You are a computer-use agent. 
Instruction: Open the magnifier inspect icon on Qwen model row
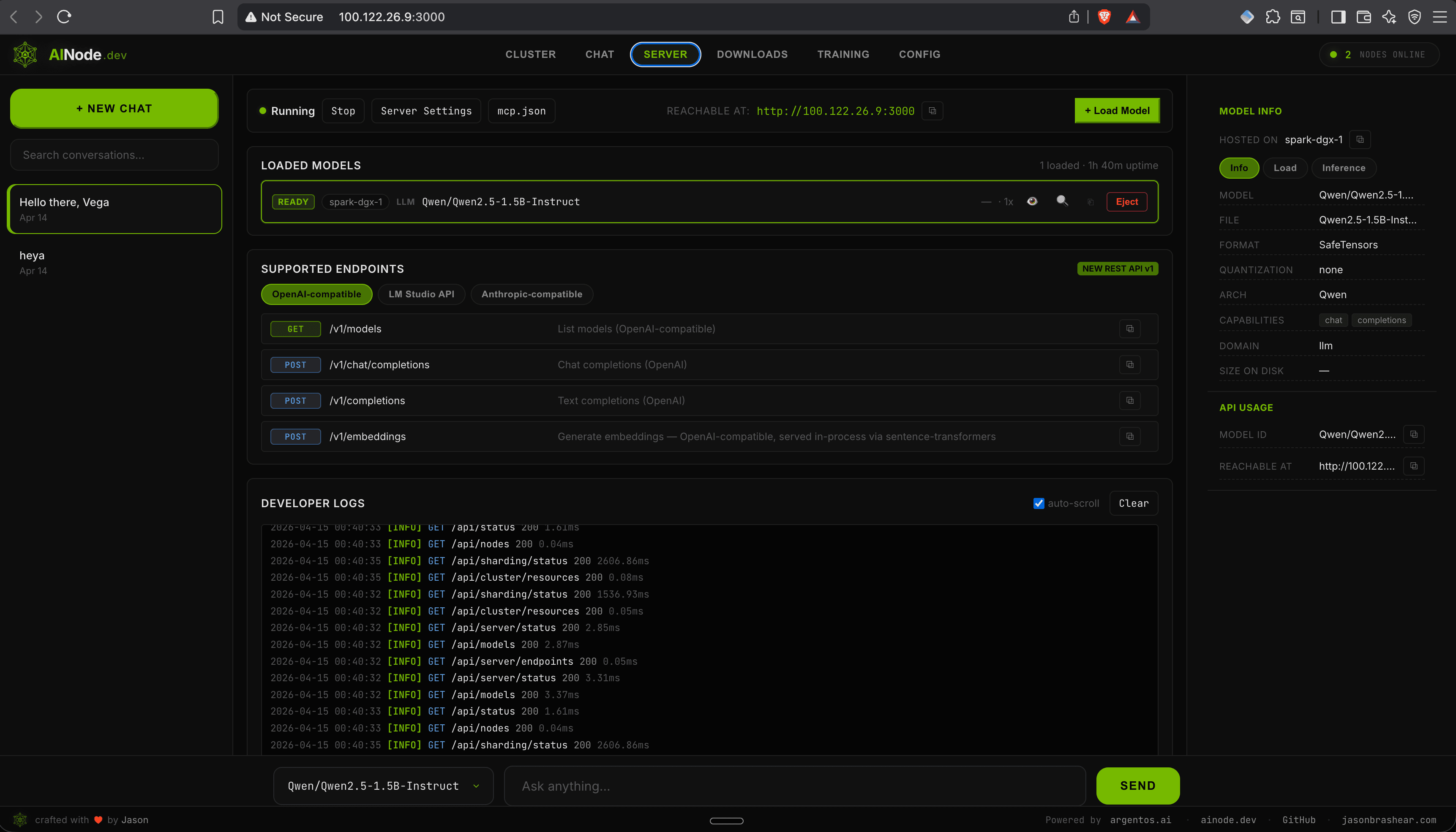1062,201
